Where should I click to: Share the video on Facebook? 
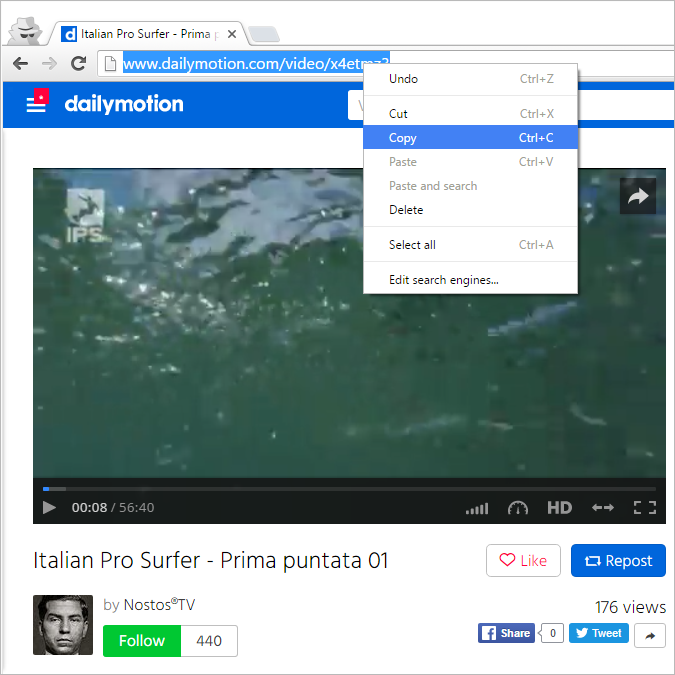506,633
